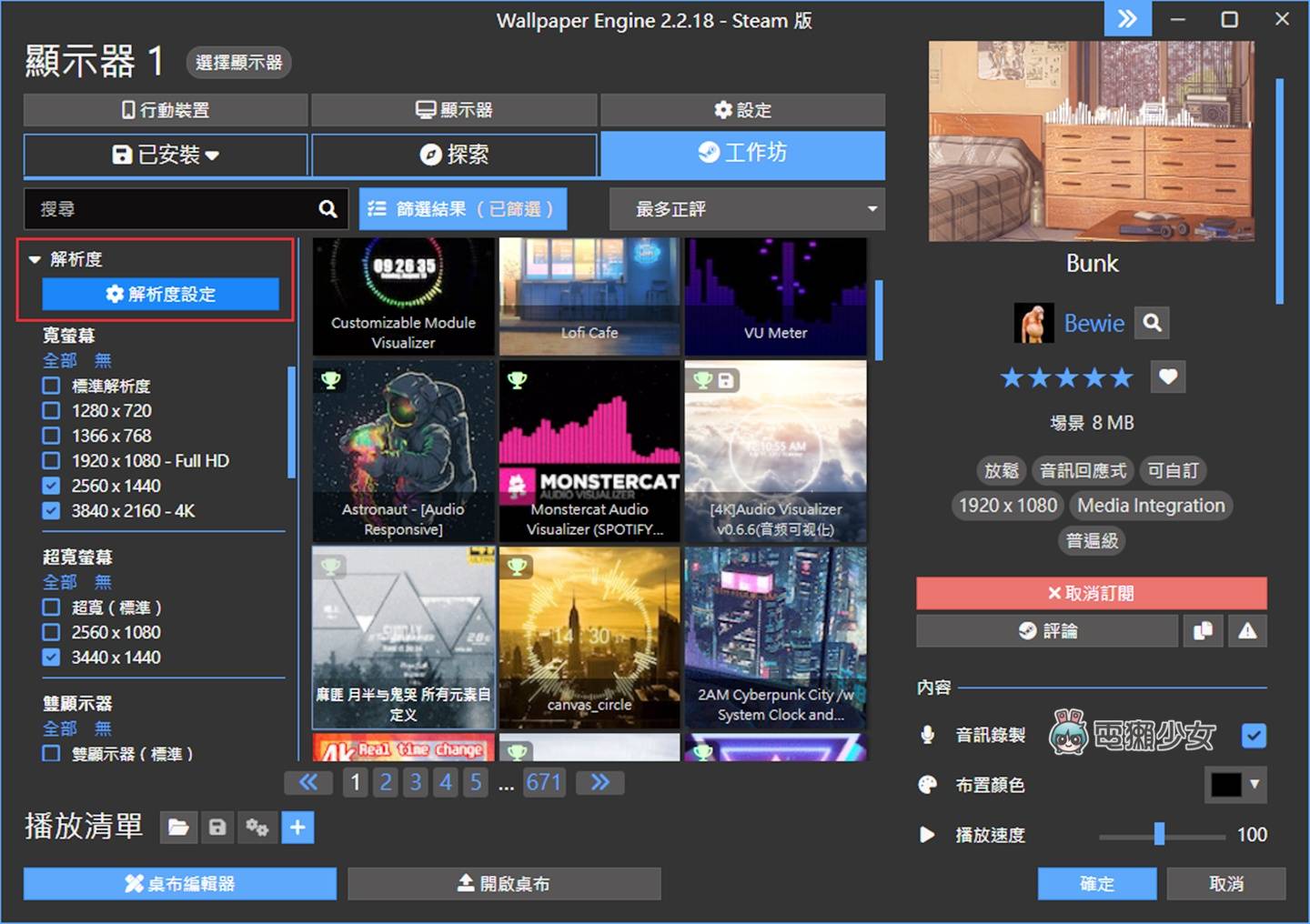Open the 最多正評 sorting dropdown
The image size is (1310, 924).
point(747,208)
